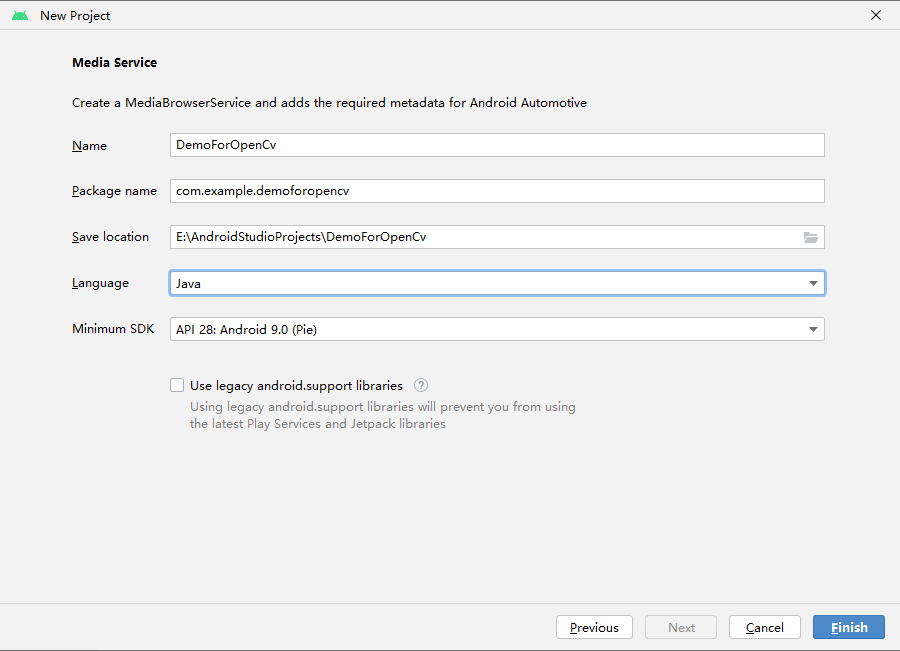Expand the Minimum SDK combo box
Image resolution: width=900 pixels, height=651 pixels.
point(497,329)
